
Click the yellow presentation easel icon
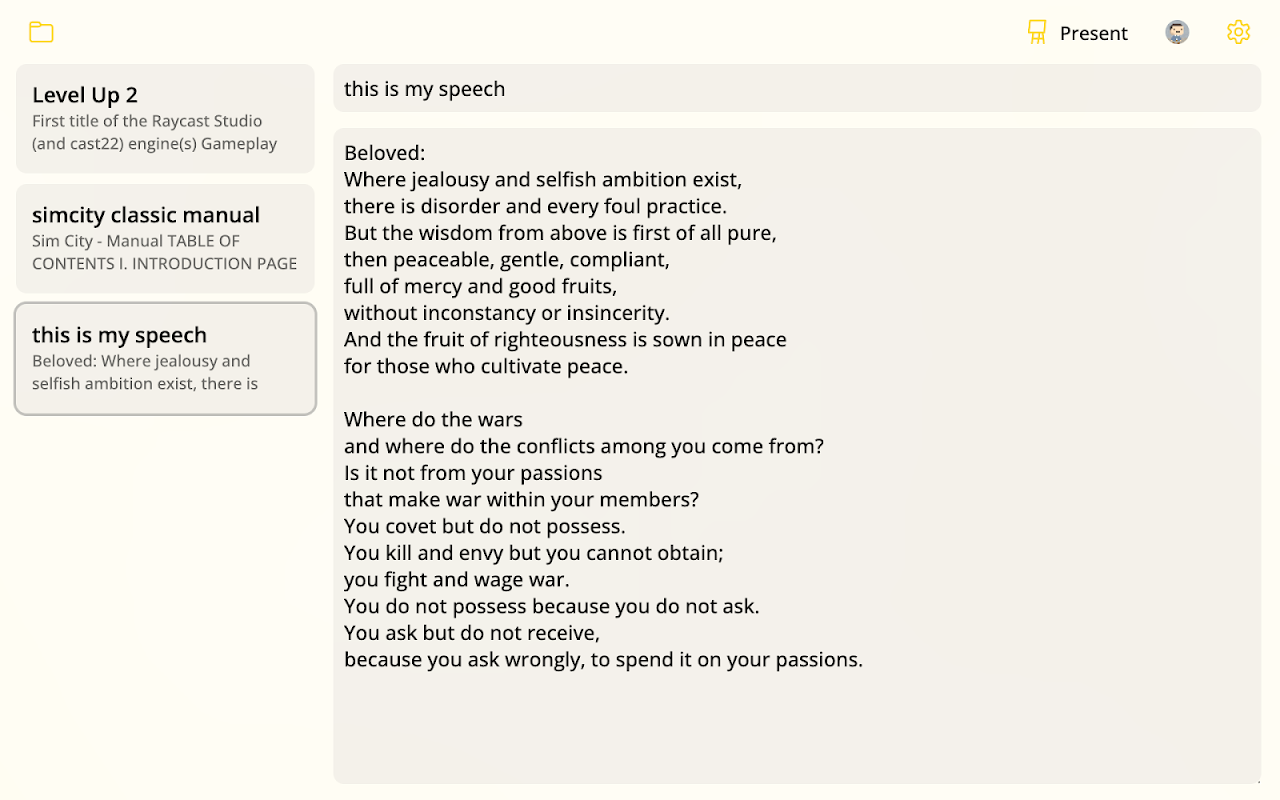point(1037,32)
